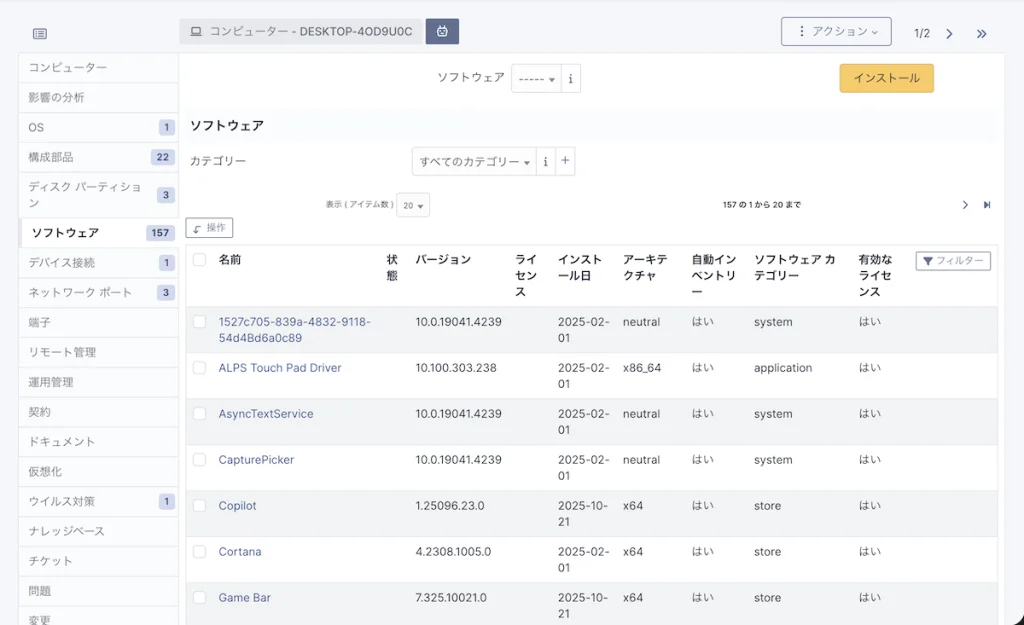
Task: Open the ALPS Touch Pad Driver link
Action: pos(280,368)
